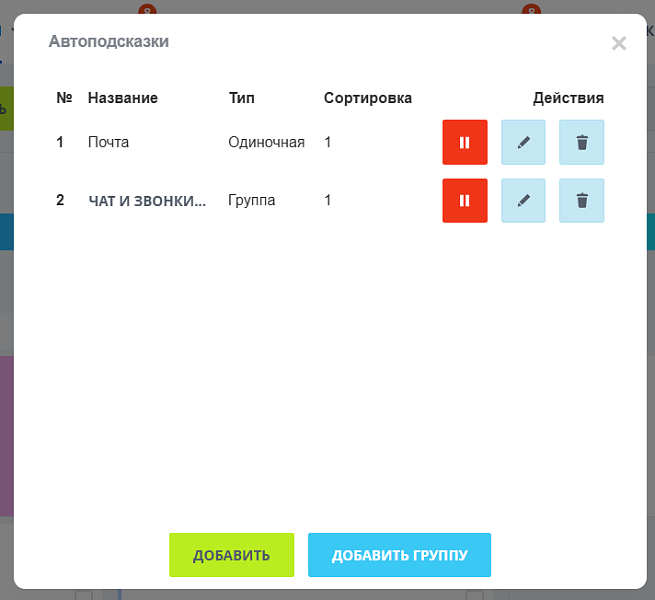Screen dimensions: 655x600
Task: Pause the ЧАТ И ЗВОНКИ group
Action: [x=465, y=200]
